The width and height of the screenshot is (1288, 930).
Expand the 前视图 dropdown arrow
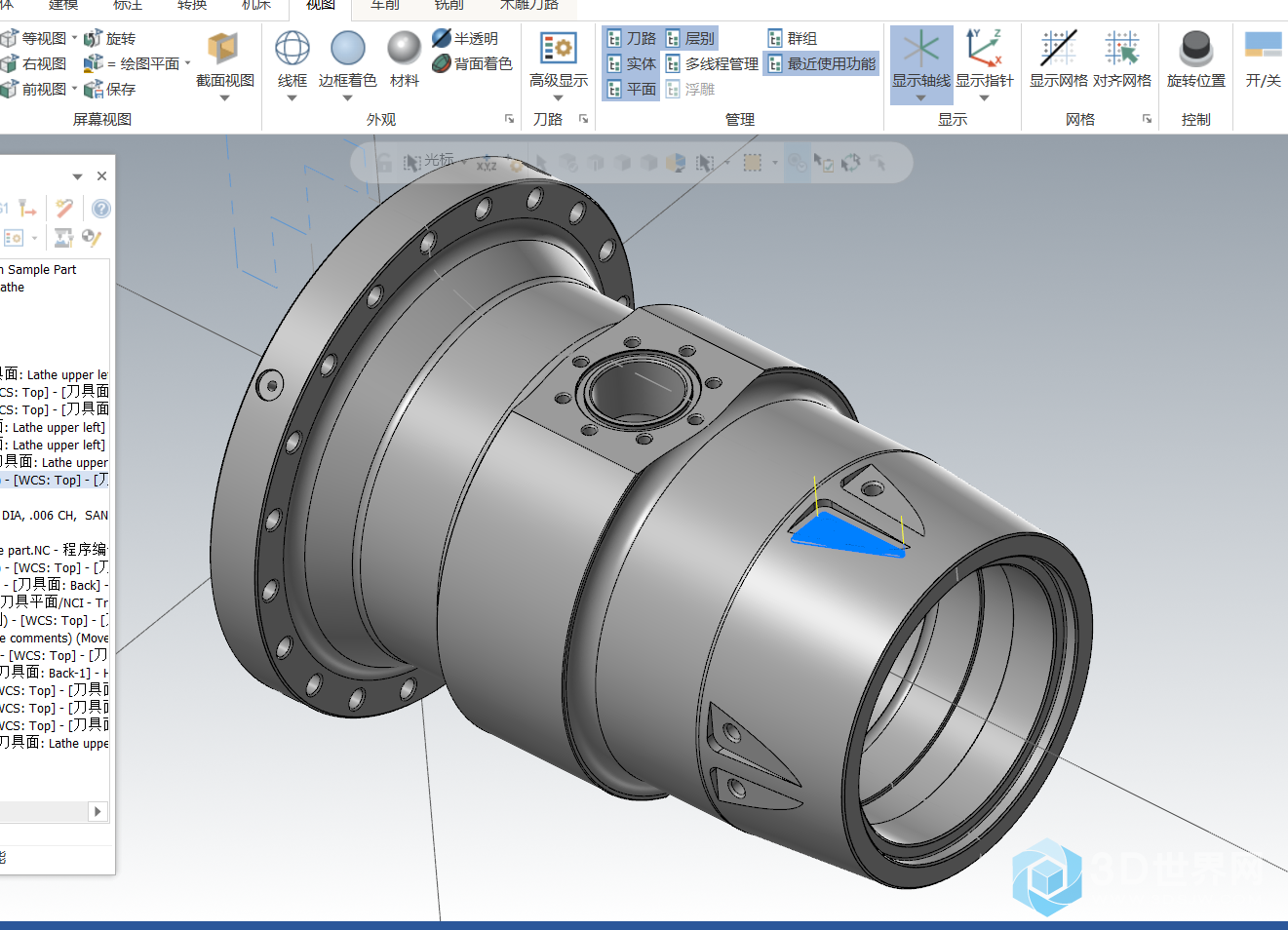pos(74,89)
